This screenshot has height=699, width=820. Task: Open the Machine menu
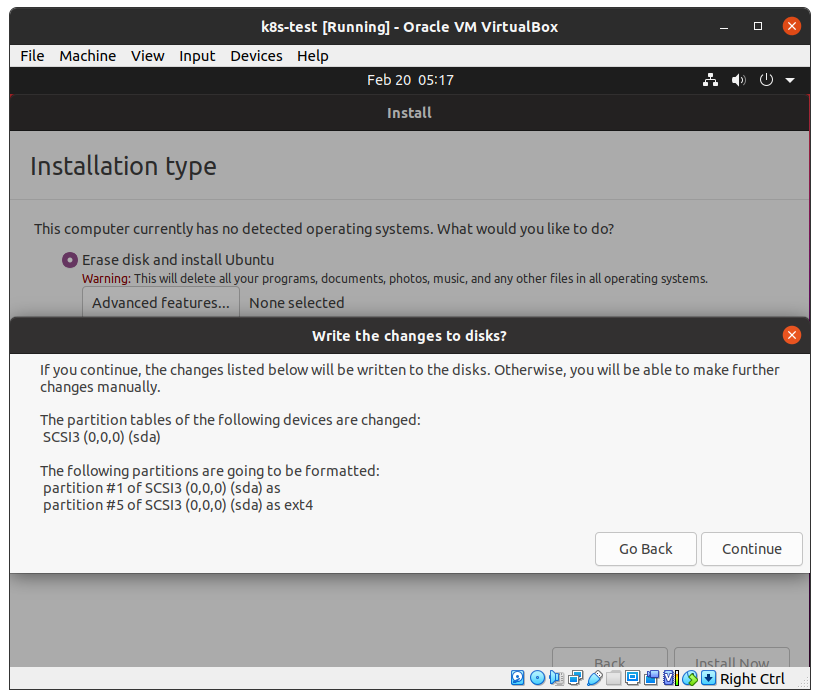[x=87, y=56]
